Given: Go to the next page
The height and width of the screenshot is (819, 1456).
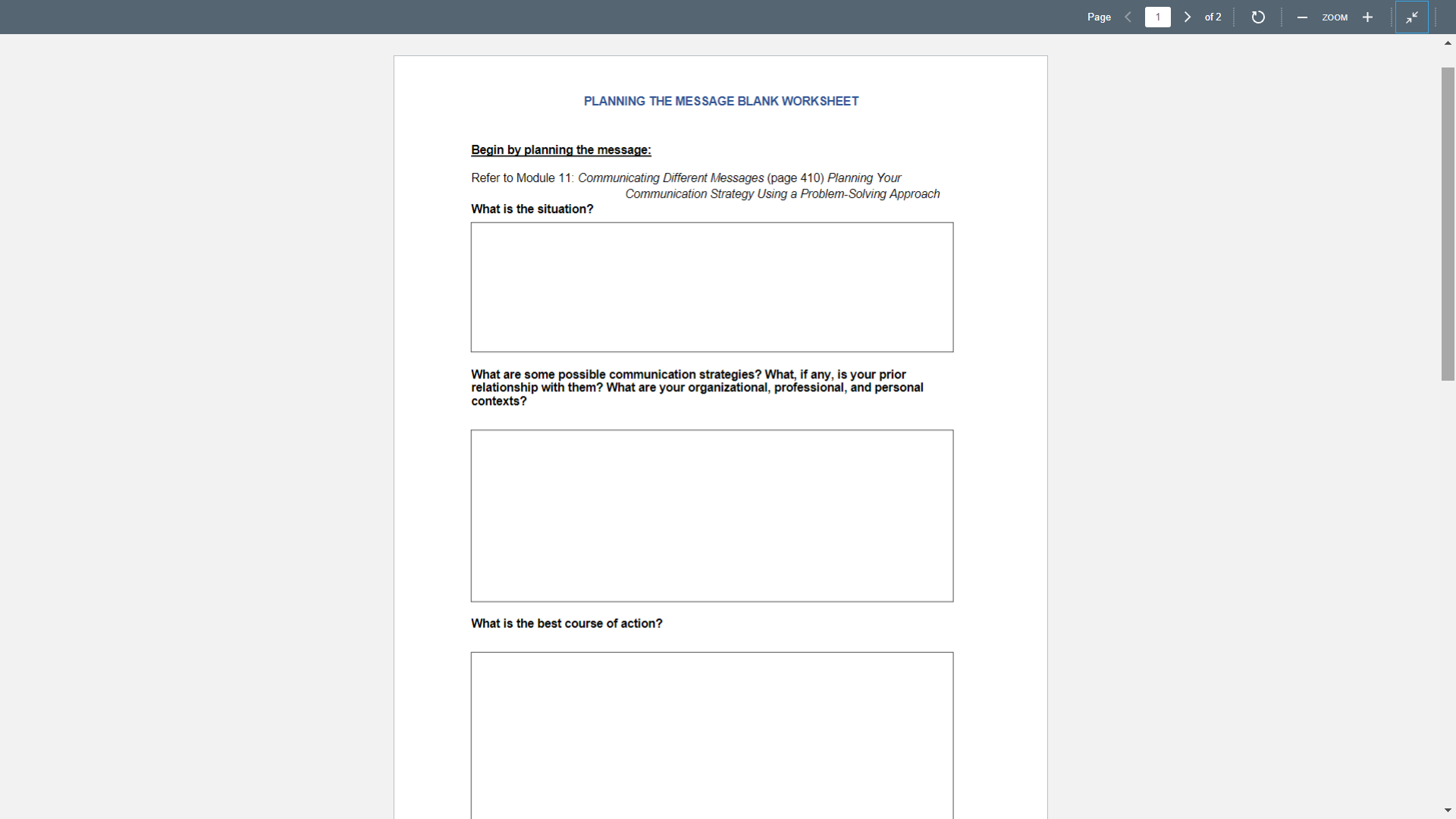Looking at the screenshot, I should [1188, 17].
